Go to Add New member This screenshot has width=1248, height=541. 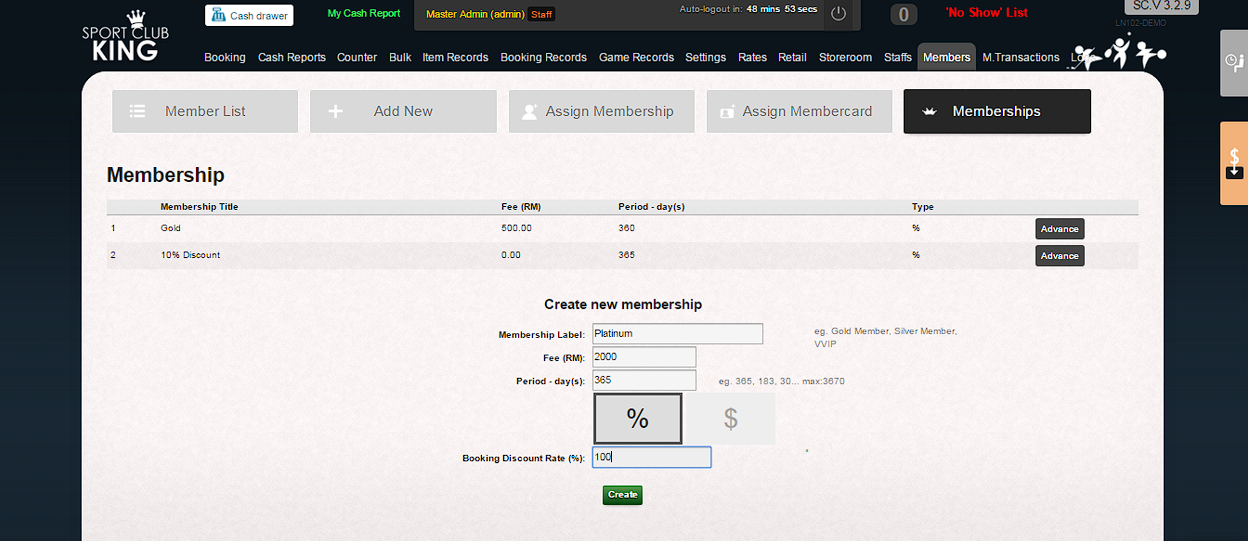403,111
